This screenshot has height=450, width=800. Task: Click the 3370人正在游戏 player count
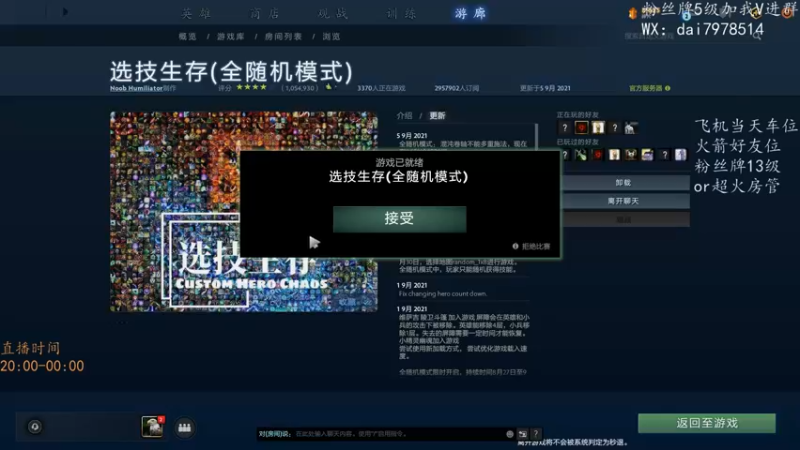click(381, 88)
